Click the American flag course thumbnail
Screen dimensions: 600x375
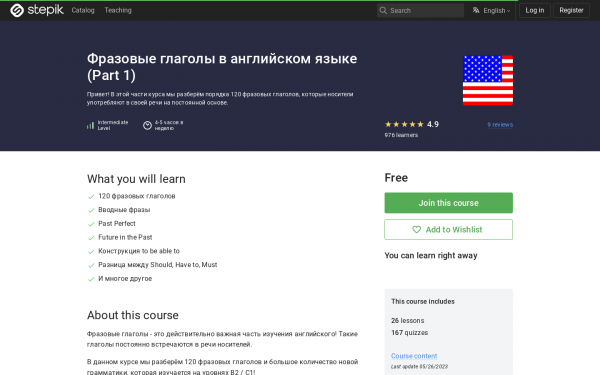pos(488,80)
